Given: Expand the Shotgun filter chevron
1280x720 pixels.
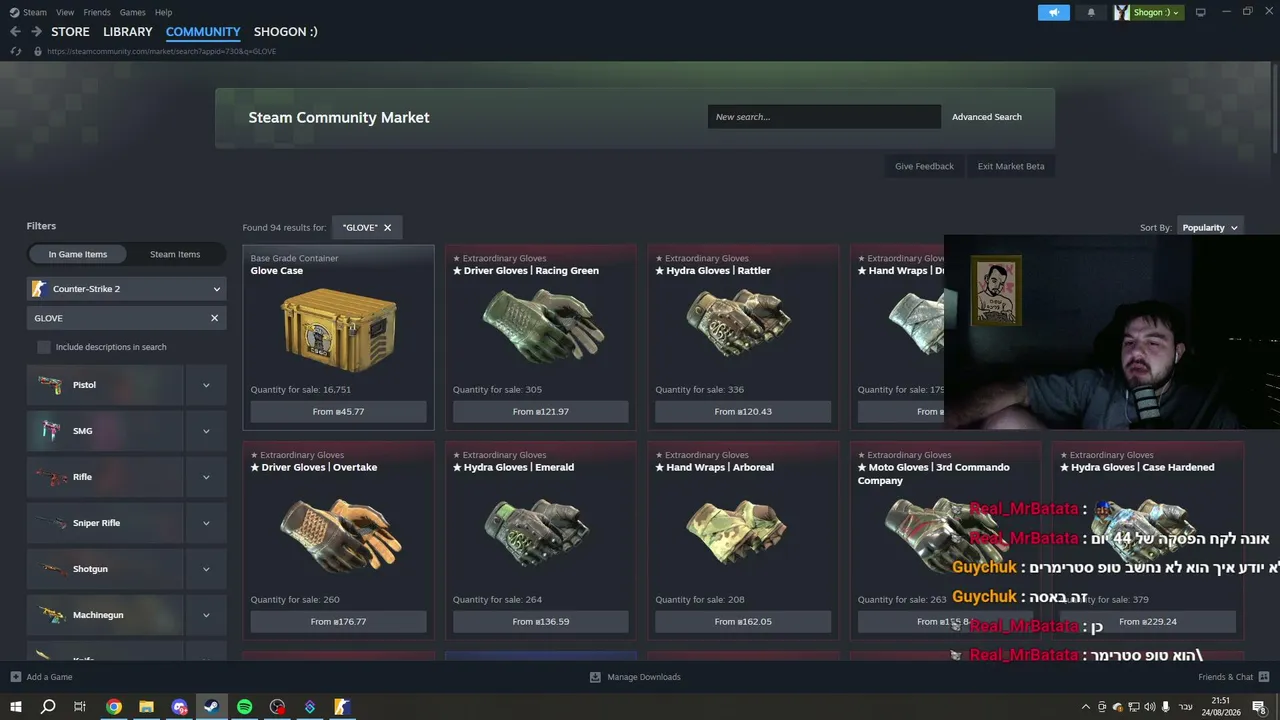Looking at the screenshot, I should (x=206, y=569).
